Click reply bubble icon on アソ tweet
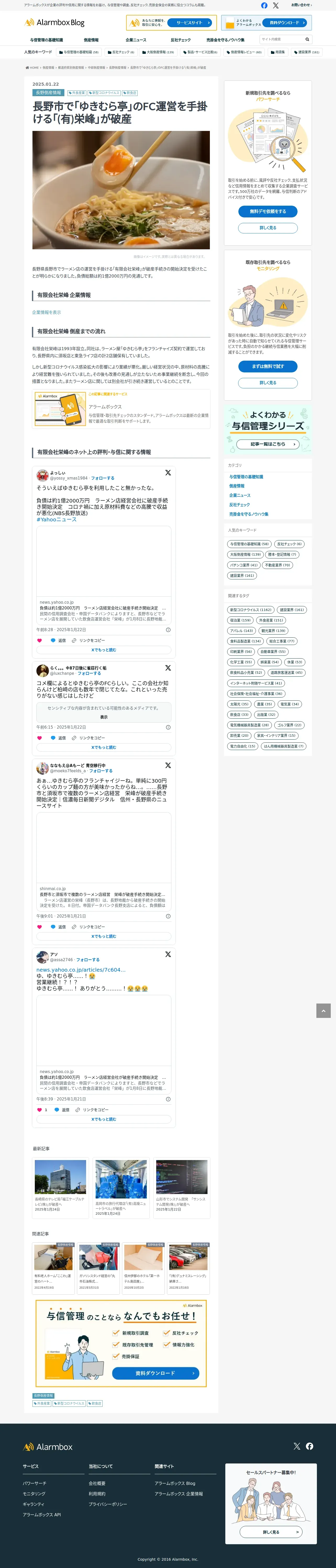336x1568 pixels. (57, 1110)
